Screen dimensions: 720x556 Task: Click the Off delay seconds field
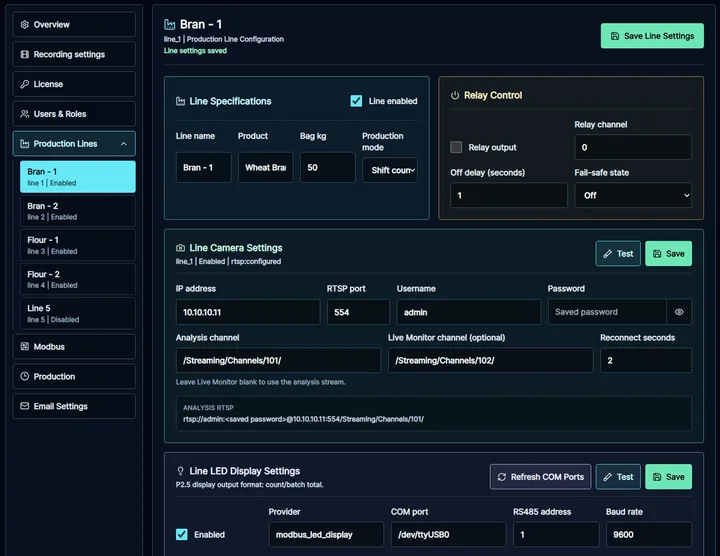click(x=509, y=196)
